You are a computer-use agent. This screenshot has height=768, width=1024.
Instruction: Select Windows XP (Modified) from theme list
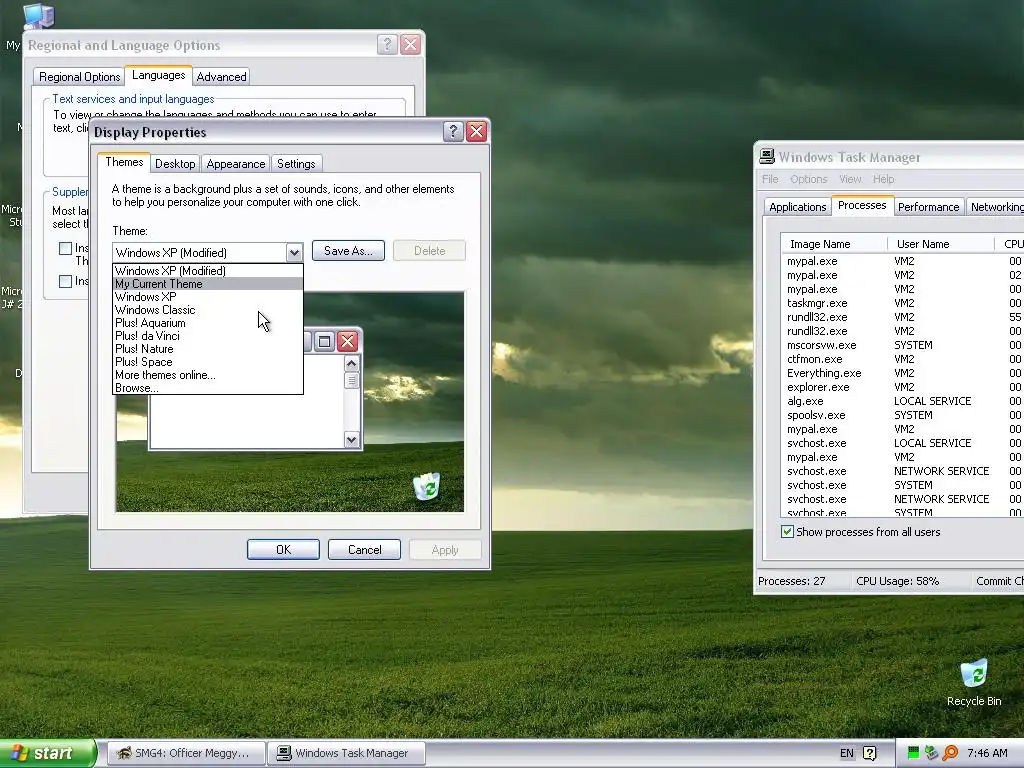coord(208,270)
